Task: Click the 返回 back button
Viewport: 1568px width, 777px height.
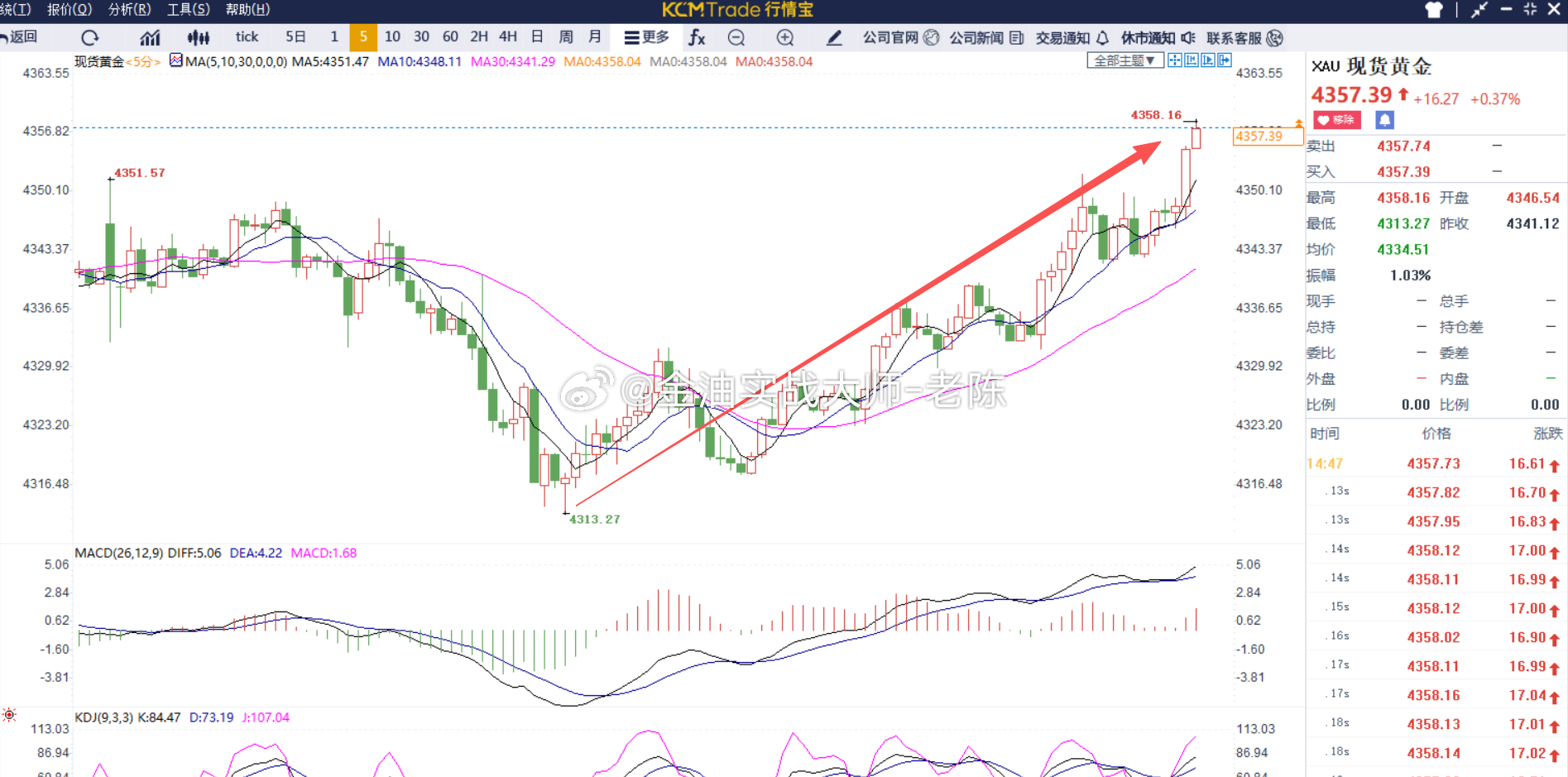Action: (x=19, y=36)
